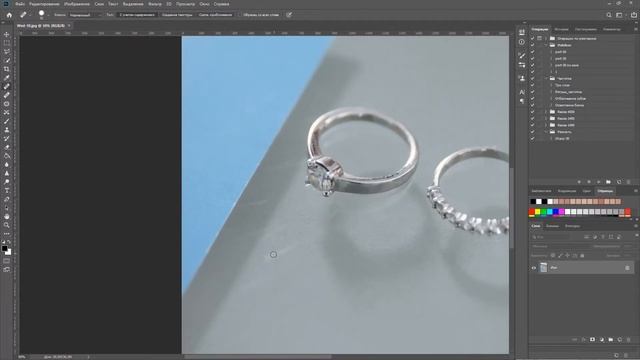Open the brush preset picker dropdown
The image size is (640, 360).
48,15
